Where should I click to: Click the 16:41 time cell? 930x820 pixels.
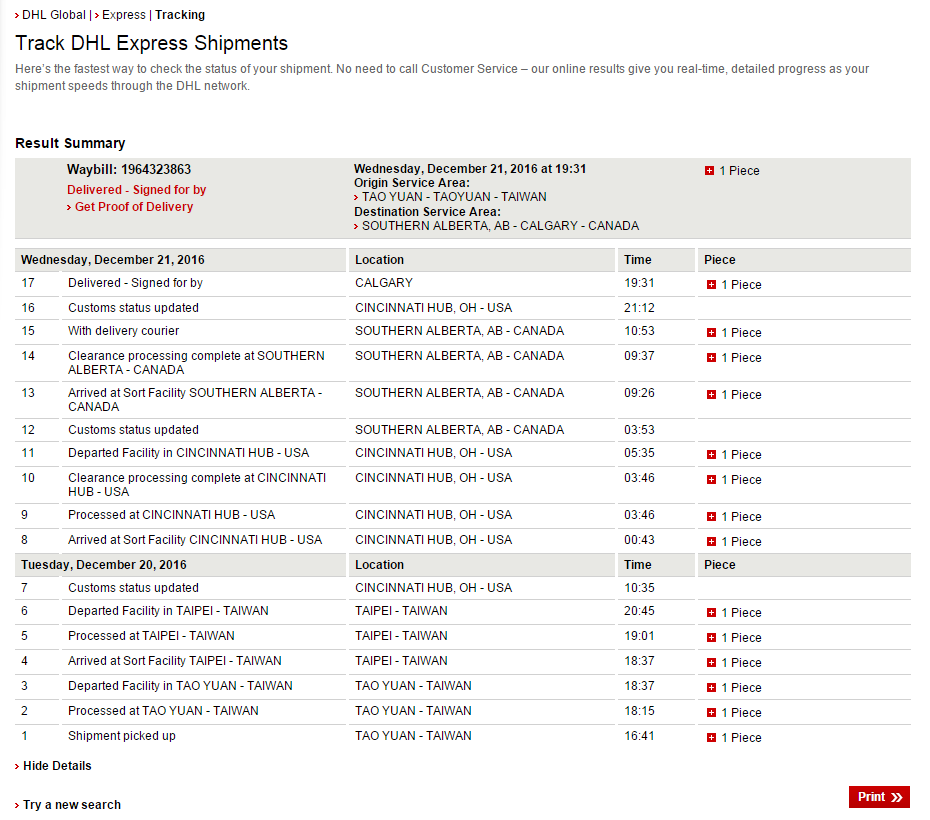(639, 736)
